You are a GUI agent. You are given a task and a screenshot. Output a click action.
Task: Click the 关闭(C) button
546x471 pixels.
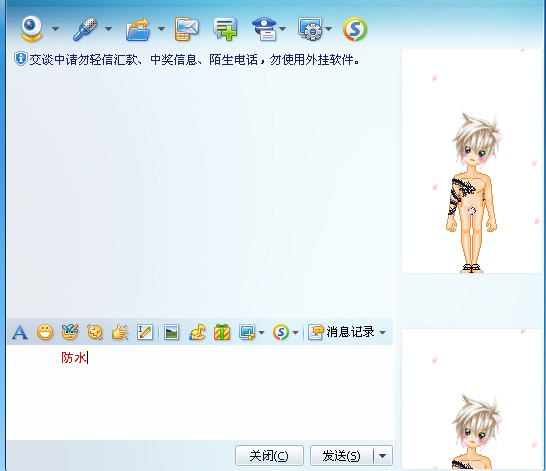point(269,456)
